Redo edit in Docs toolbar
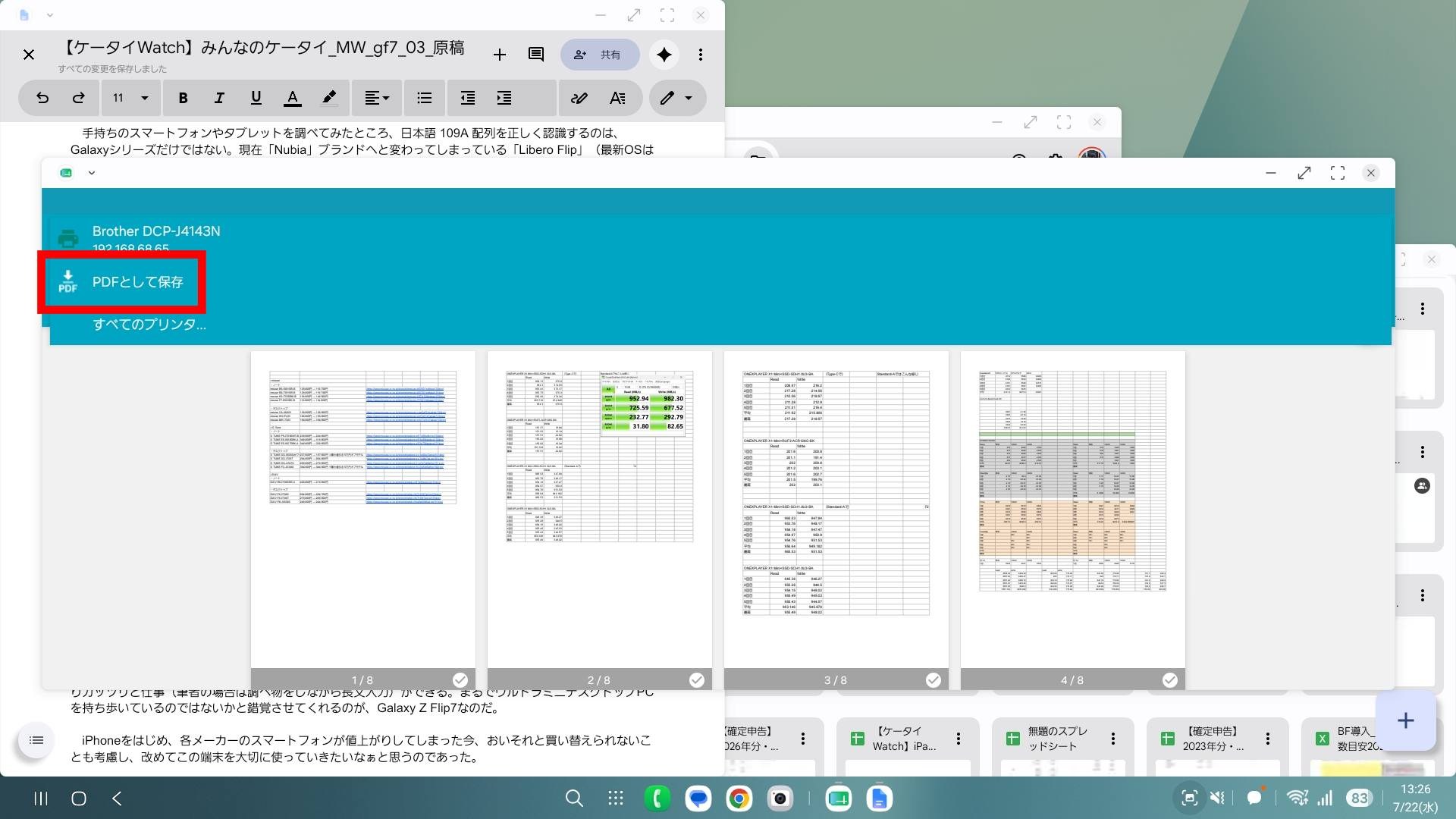The height and width of the screenshot is (819, 1456). pos(79,98)
